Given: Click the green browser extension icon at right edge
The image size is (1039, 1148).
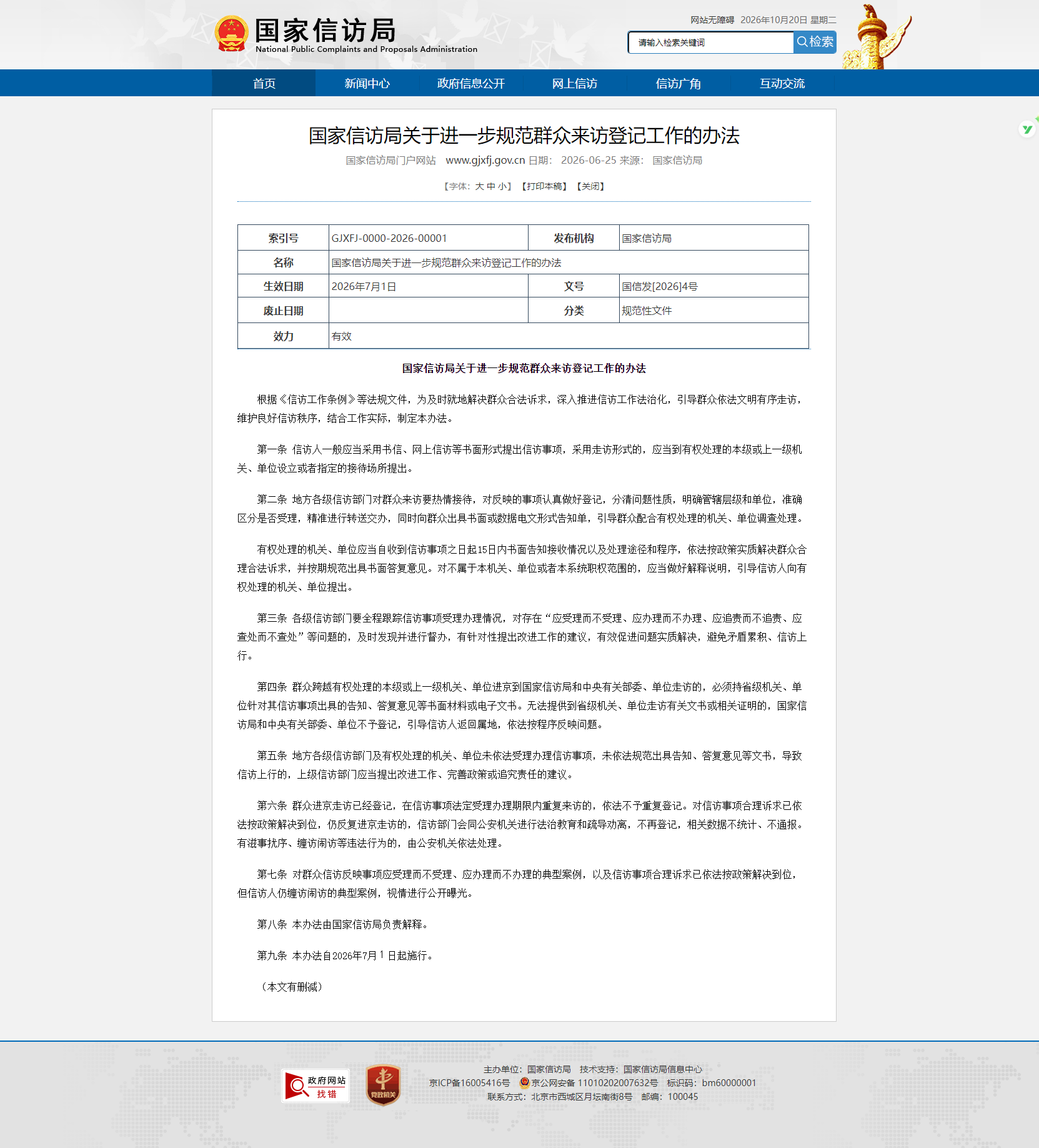Looking at the screenshot, I should (1027, 129).
